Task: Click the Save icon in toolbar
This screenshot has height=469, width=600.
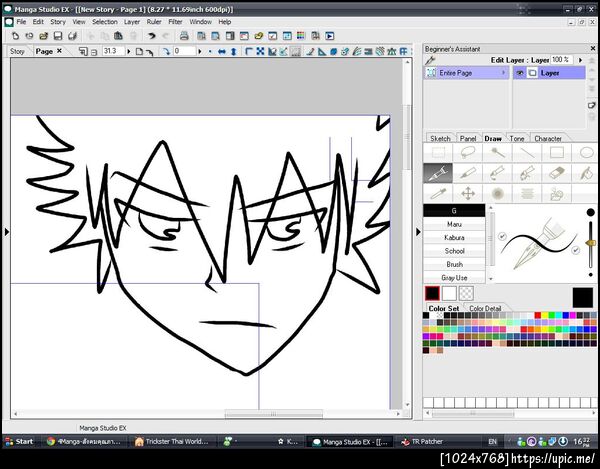Action: click(58, 35)
